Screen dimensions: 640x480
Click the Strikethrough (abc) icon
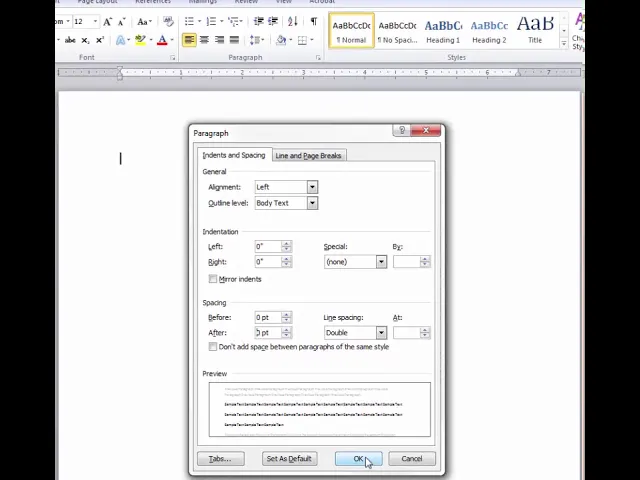point(70,40)
